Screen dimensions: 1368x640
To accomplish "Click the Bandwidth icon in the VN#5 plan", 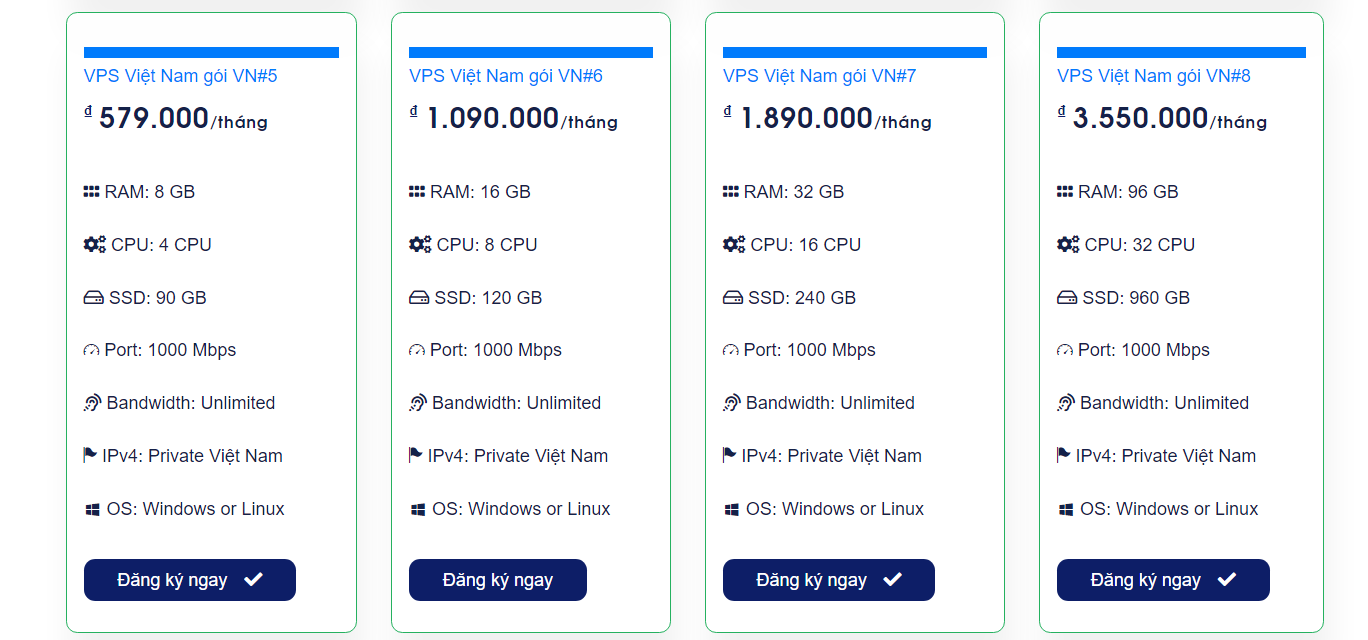I will [93, 404].
